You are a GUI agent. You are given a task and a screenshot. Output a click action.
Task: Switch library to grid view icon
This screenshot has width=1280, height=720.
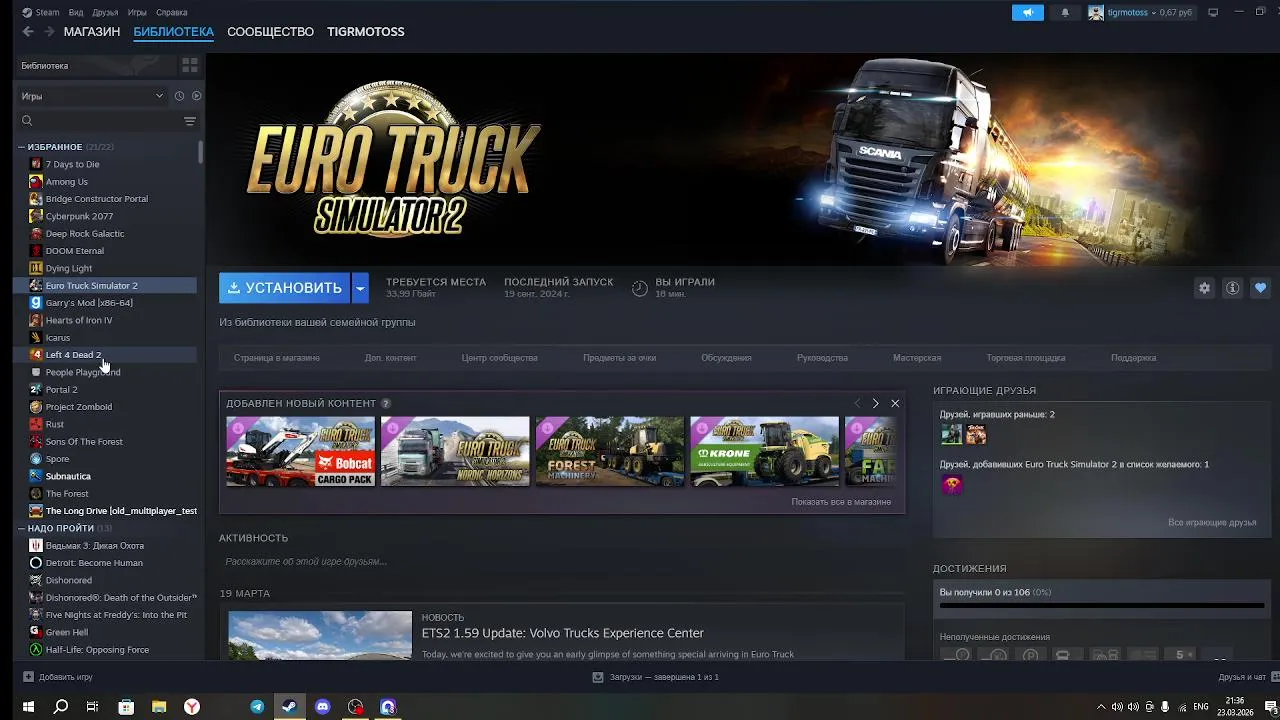(x=189, y=65)
